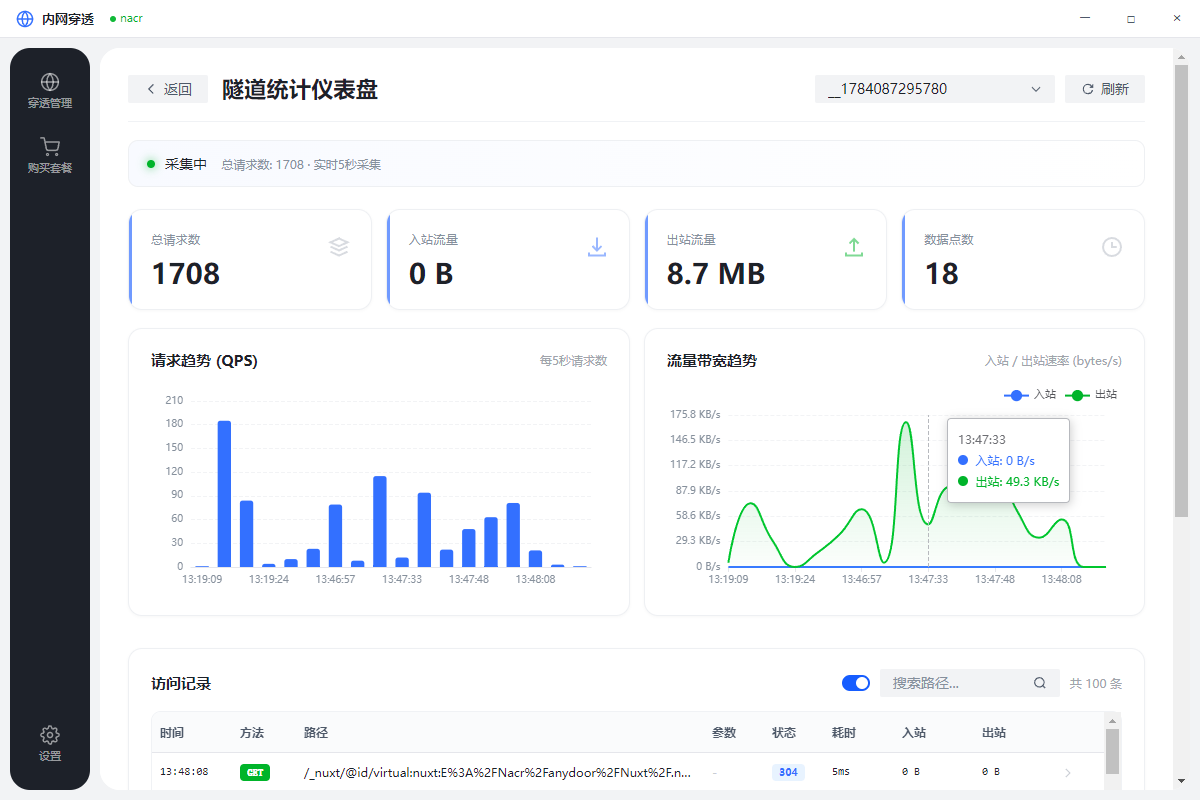Click the 18 data points value
The height and width of the screenshot is (800, 1200).
tap(941, 273)
